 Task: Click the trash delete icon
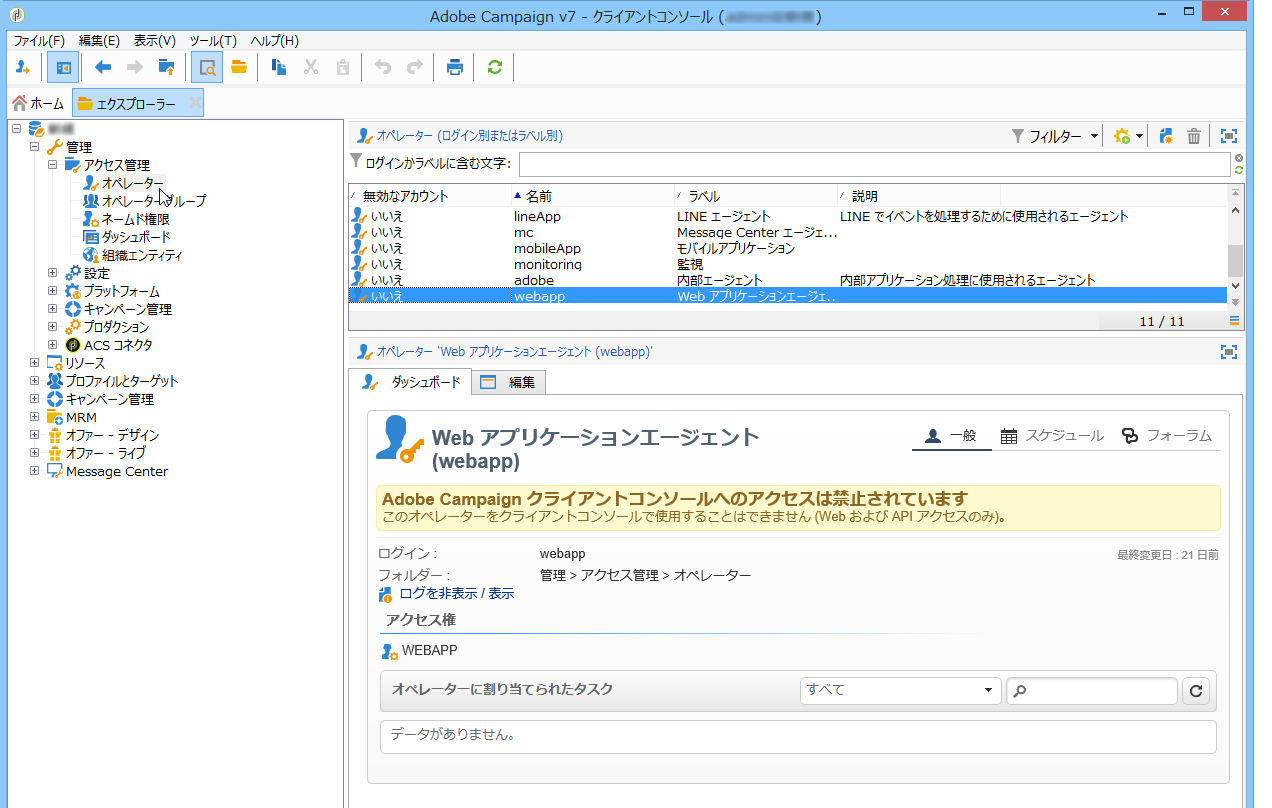pyautogui.click(x=1193, y=136)
